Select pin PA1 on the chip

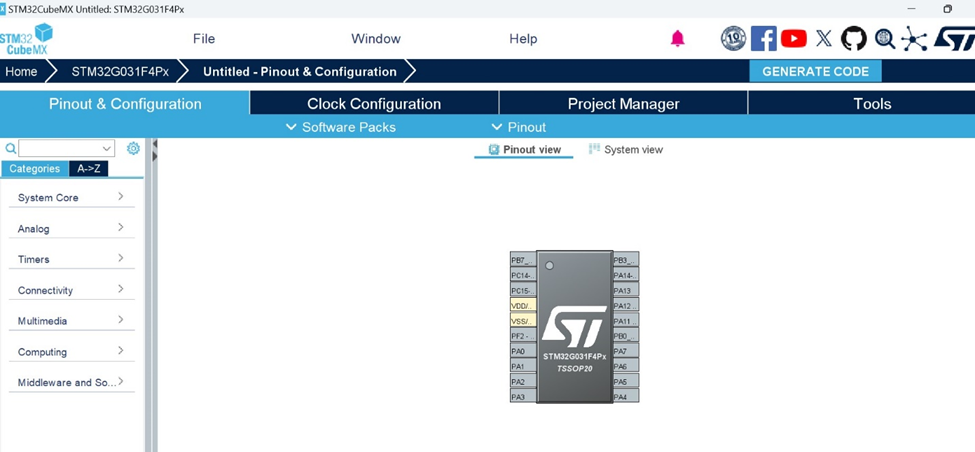523,366
